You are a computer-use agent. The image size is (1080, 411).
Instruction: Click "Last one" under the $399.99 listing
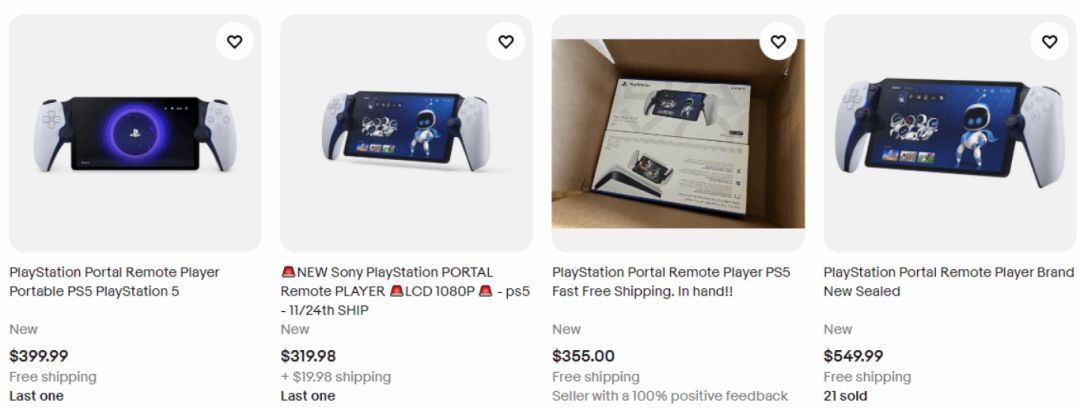pyautogui.click(x=36, y=396)
